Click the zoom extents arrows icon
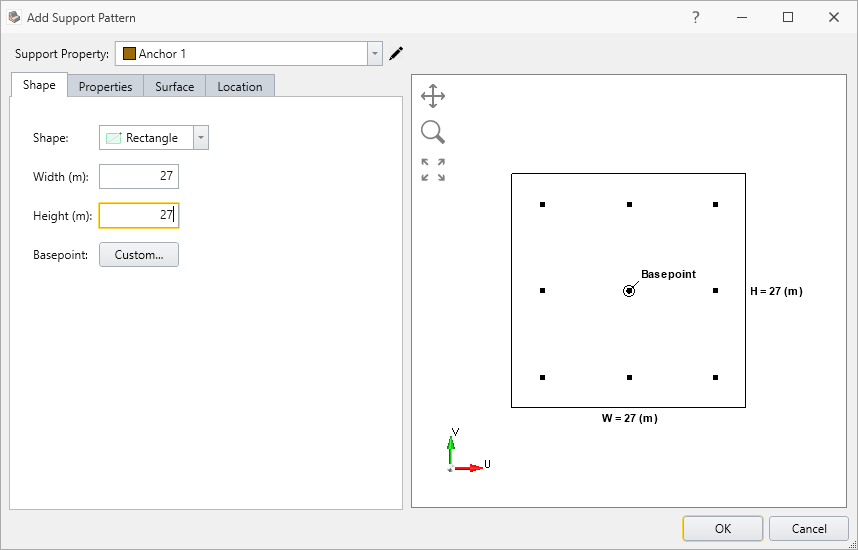 (x=433, y=170)
